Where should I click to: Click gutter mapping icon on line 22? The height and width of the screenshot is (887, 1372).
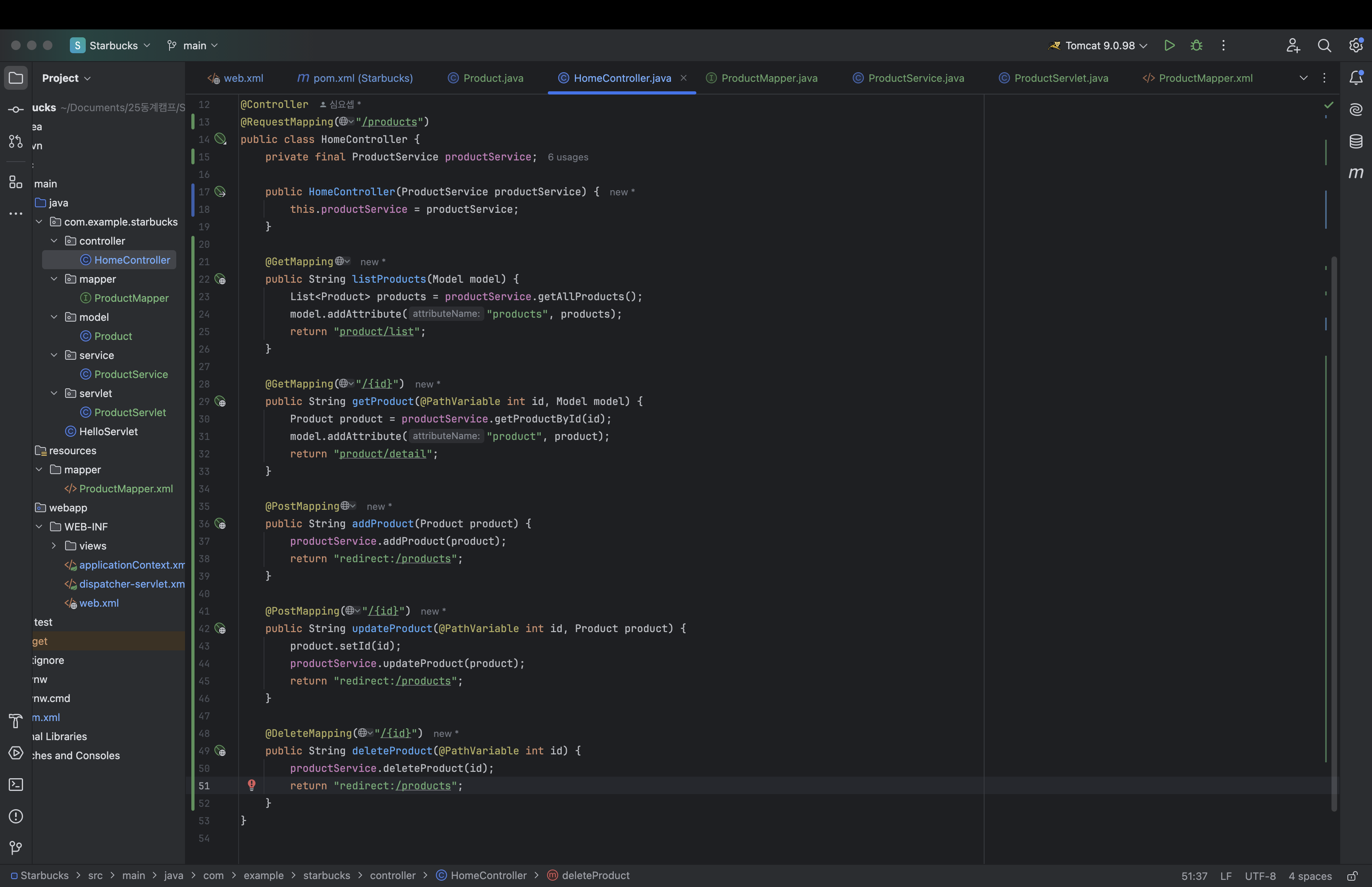click(x=220, y=280)
